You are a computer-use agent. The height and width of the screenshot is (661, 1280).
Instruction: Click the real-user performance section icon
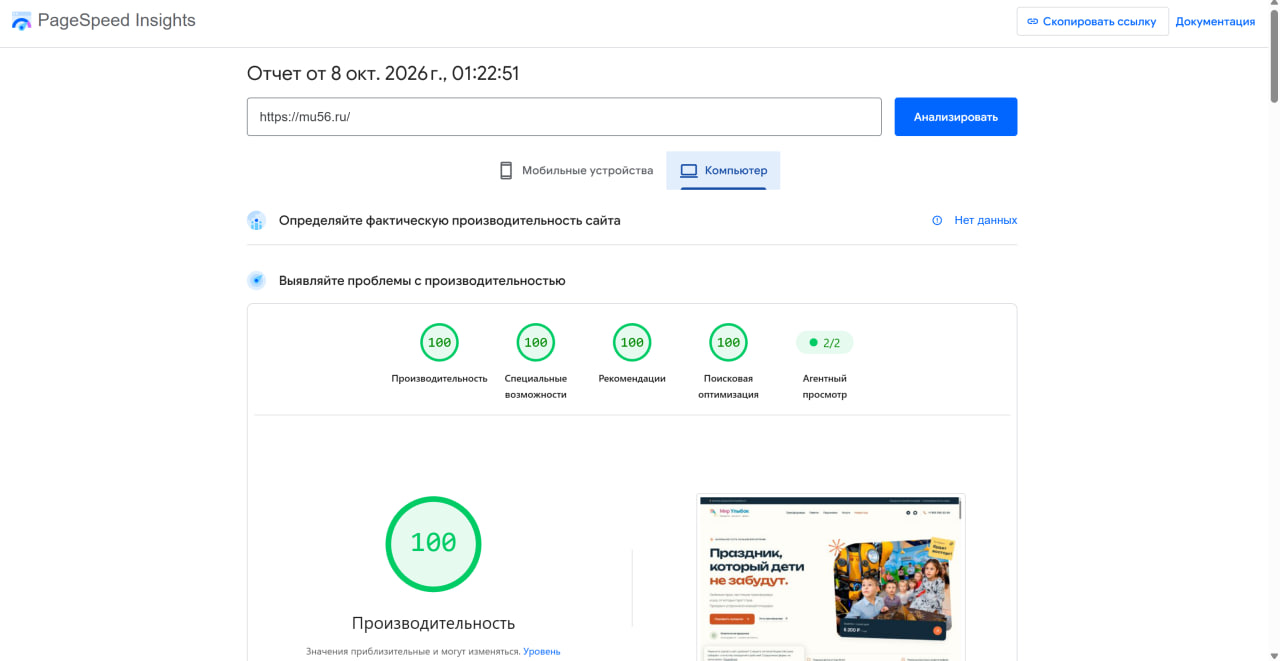click(257, 221)
